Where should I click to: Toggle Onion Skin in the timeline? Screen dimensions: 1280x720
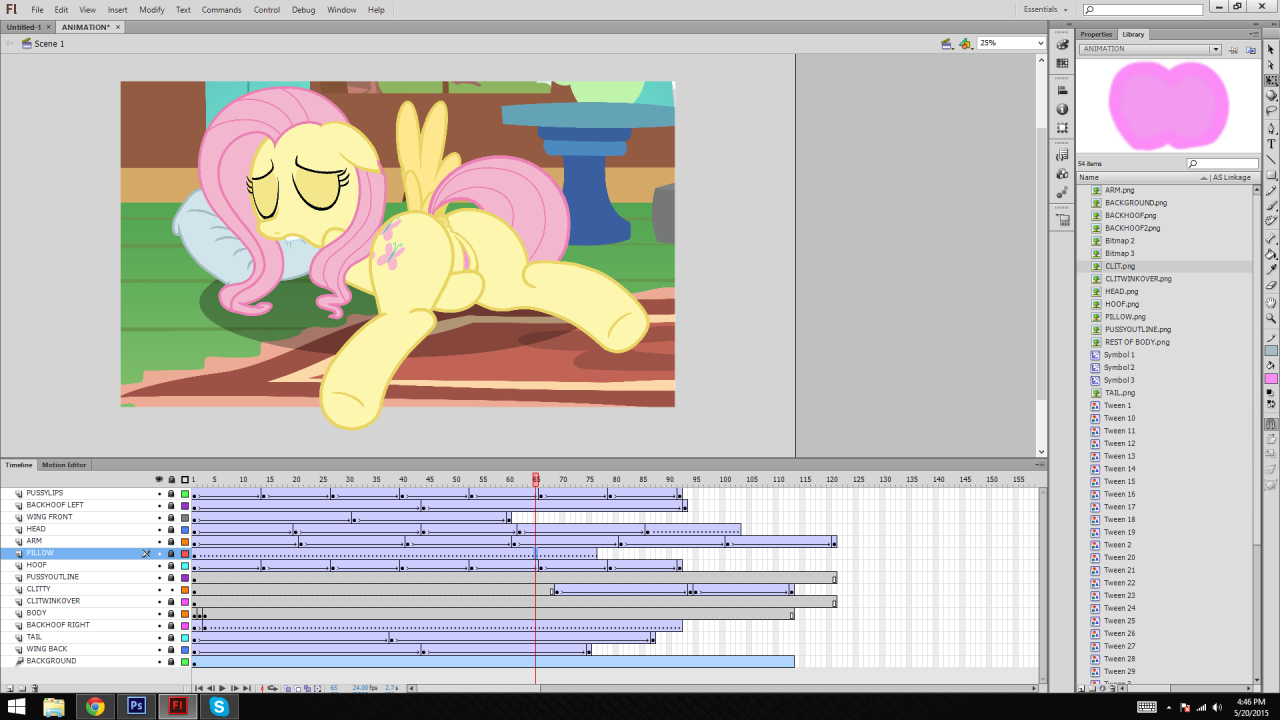pos(287,688)
